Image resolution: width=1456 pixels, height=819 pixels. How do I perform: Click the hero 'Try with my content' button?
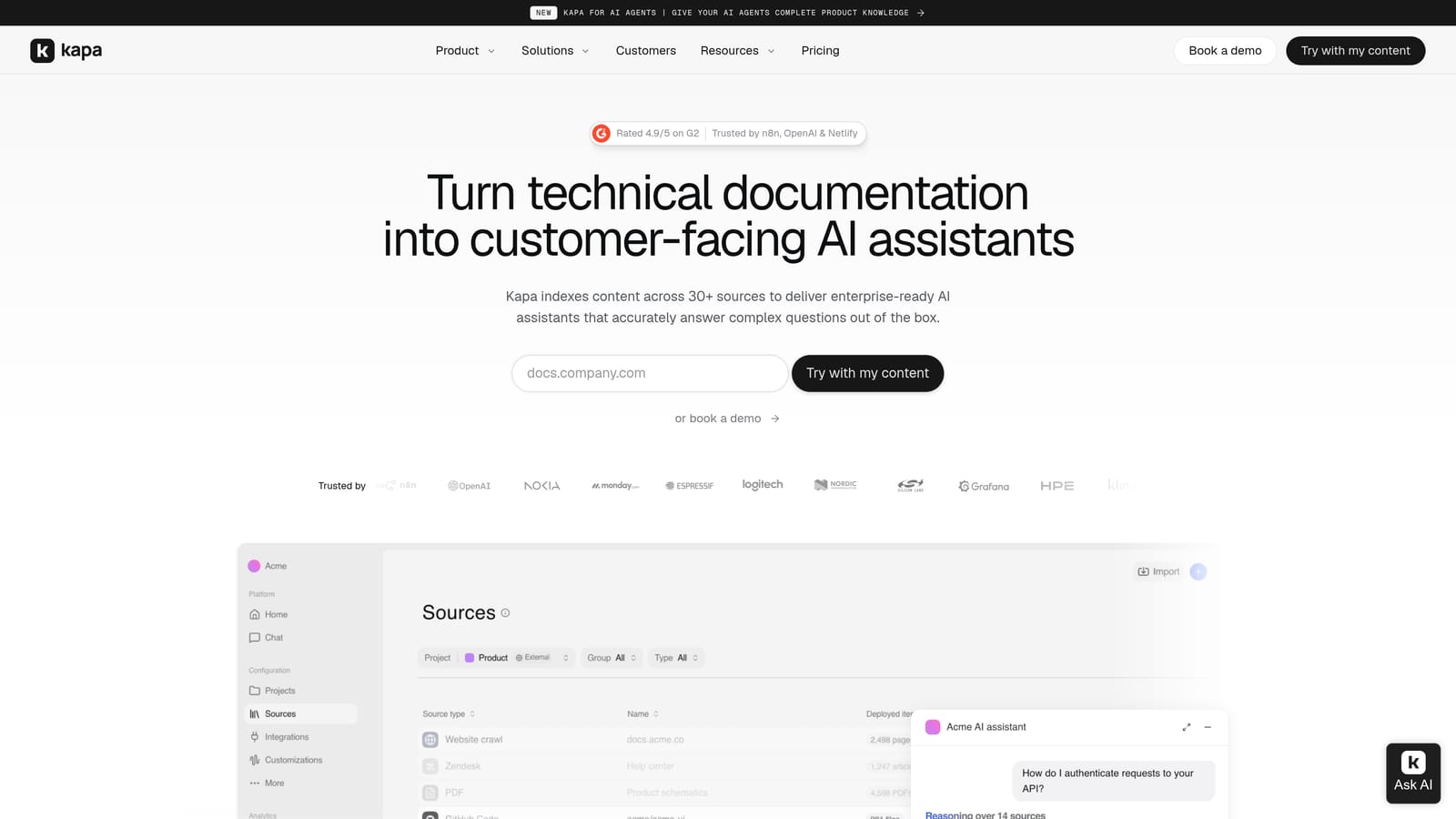867,373
